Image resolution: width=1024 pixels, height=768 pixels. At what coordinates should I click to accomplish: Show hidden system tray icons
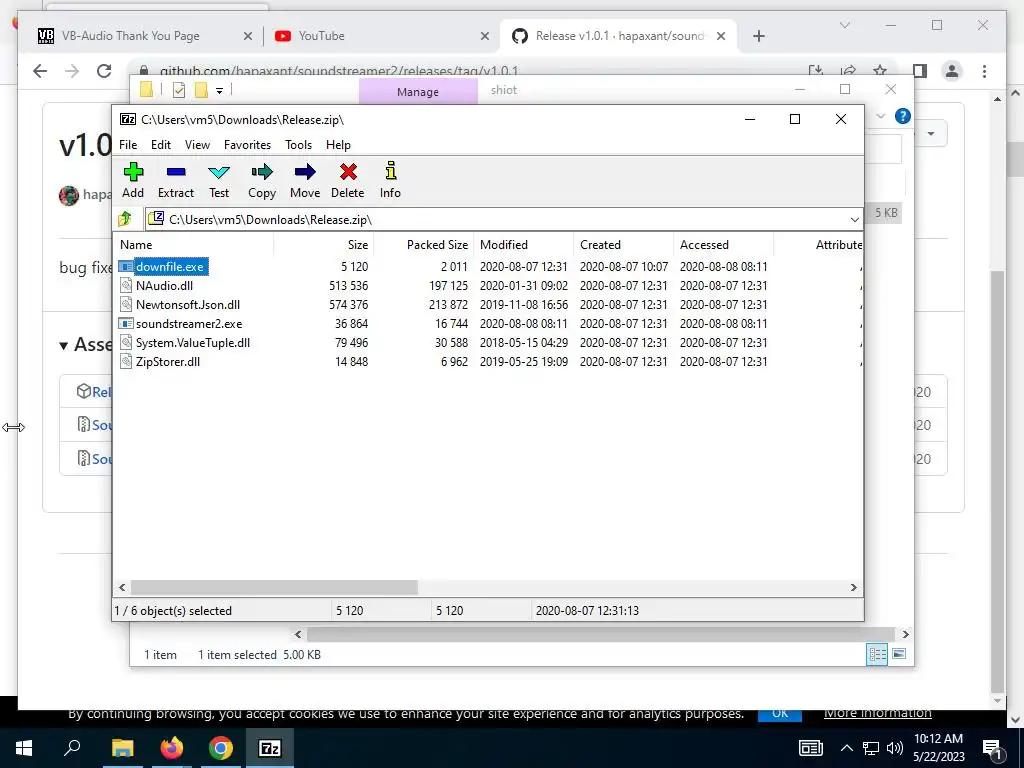pos(846,748)
